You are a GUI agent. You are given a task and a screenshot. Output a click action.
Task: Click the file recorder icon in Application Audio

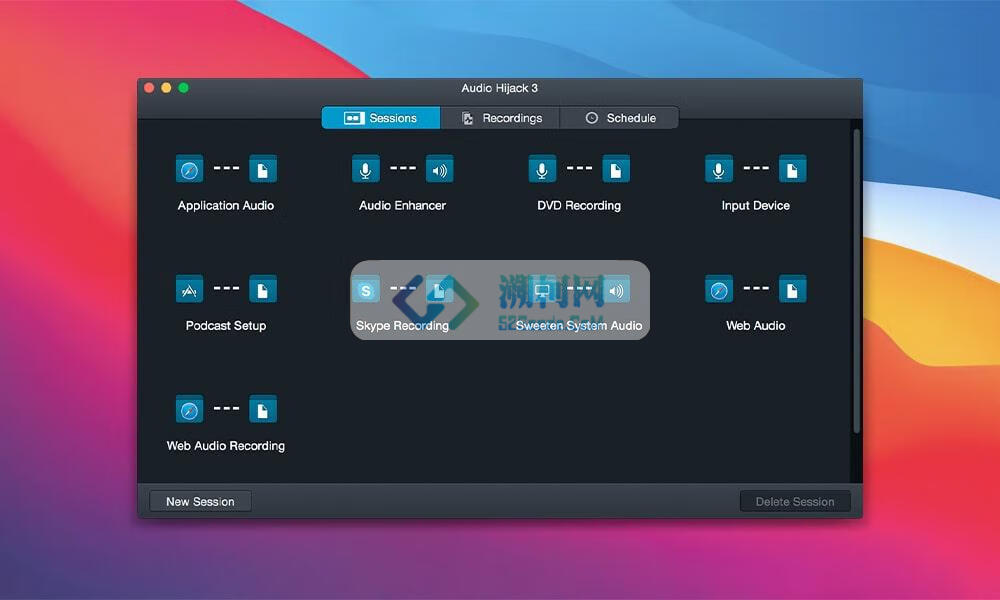[x=263, y=170]
